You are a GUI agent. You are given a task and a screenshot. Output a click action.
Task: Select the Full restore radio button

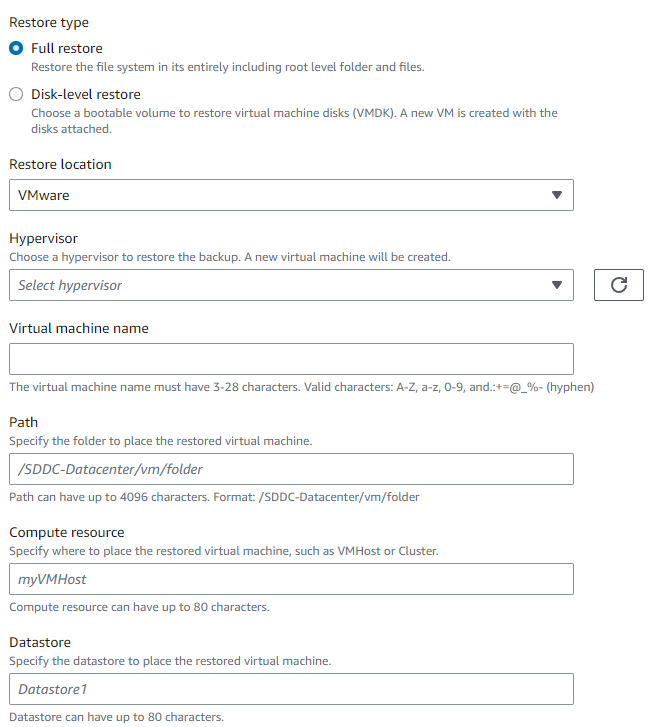coord(16,48)
